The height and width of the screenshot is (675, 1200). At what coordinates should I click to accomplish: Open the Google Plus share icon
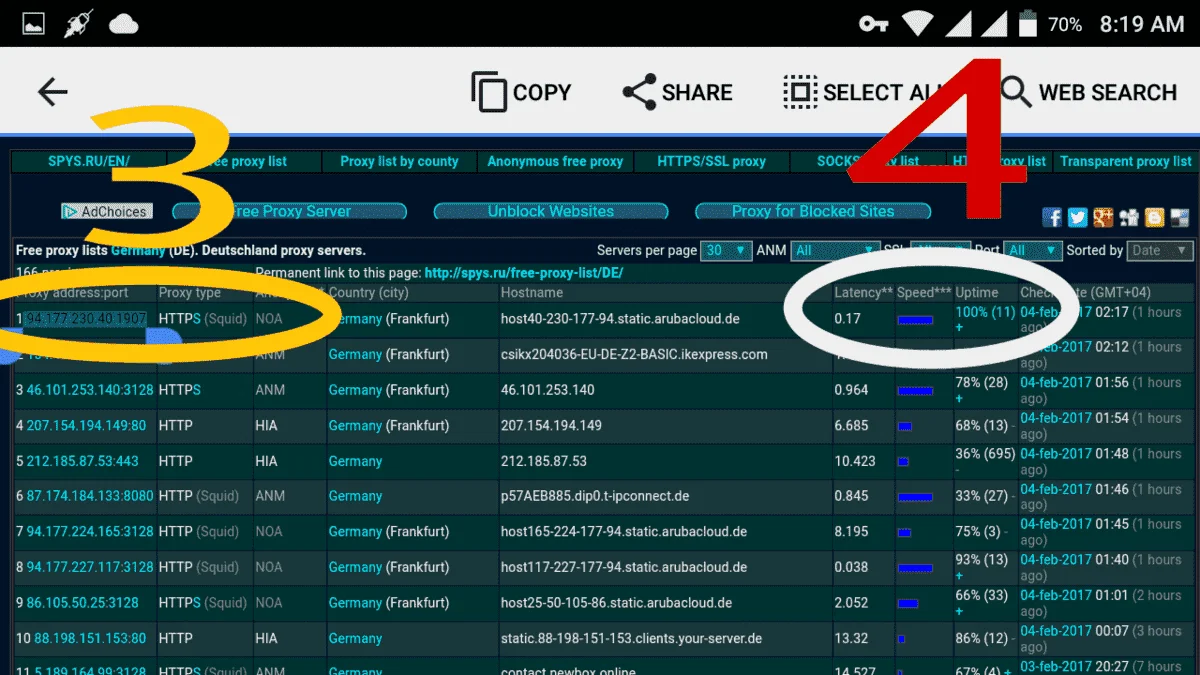tap(1103, 217)
